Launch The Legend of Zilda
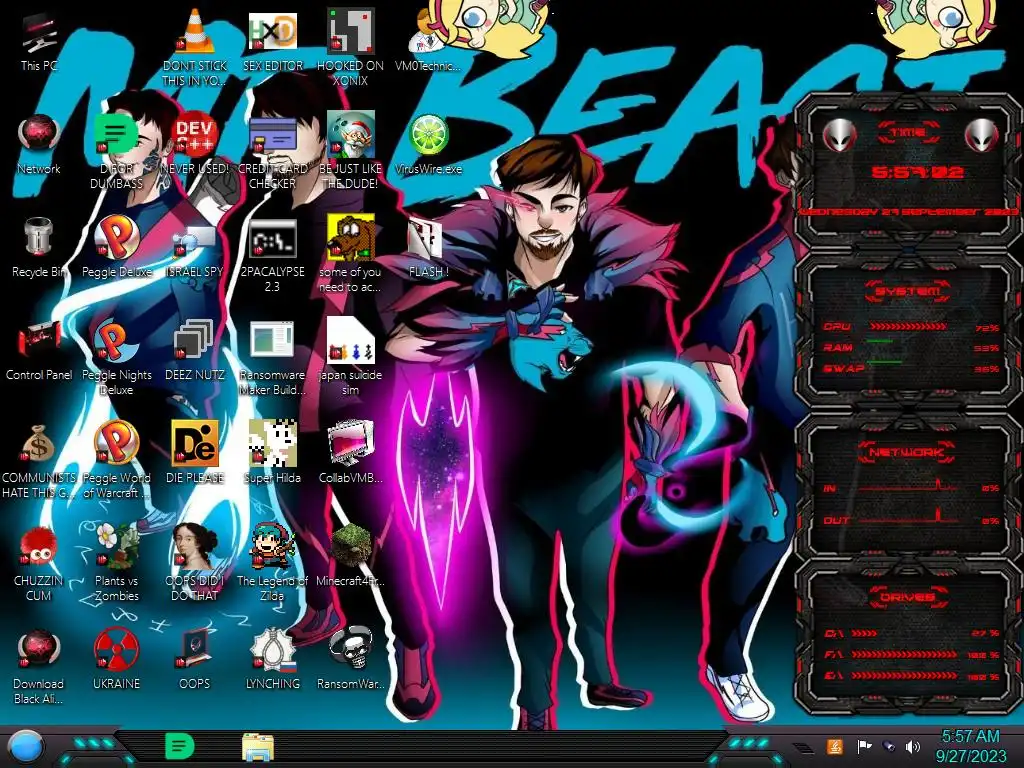1024x768 pixels. tap(273, 562)
